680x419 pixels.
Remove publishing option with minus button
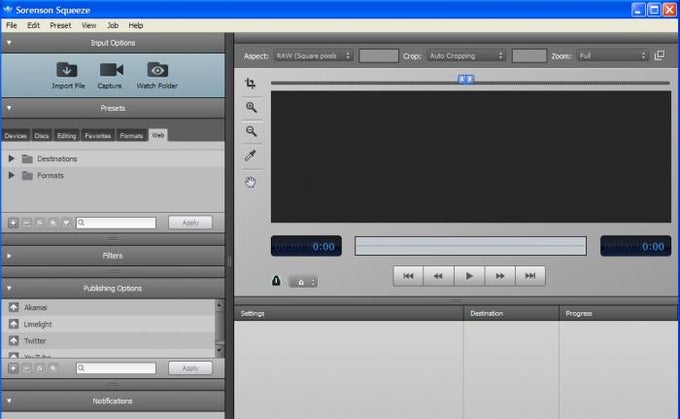tap(26, 368)
